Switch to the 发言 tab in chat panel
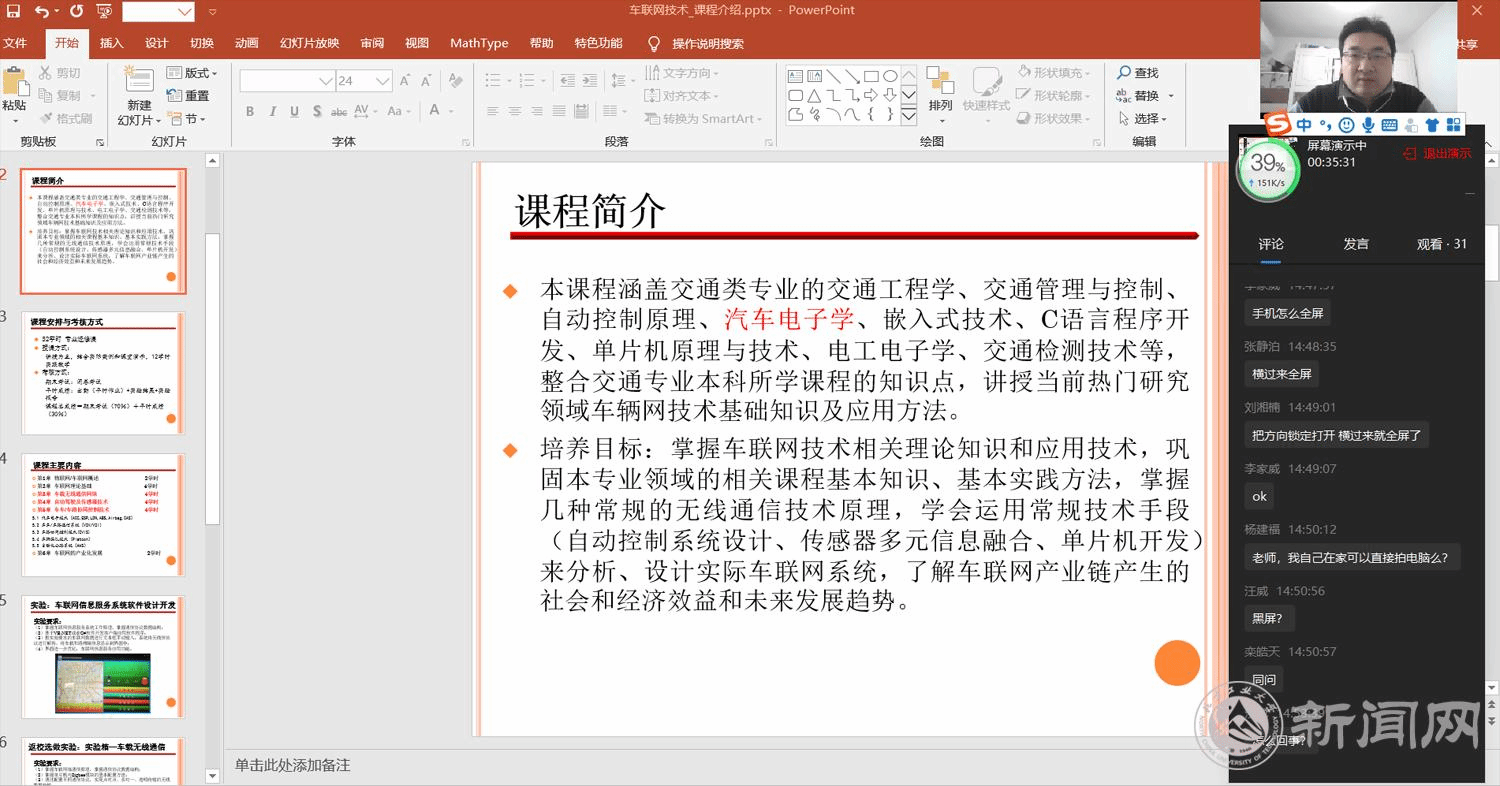Viewport: 1500px width, 786px height. pyautogui.click(x=1356, y=244)
